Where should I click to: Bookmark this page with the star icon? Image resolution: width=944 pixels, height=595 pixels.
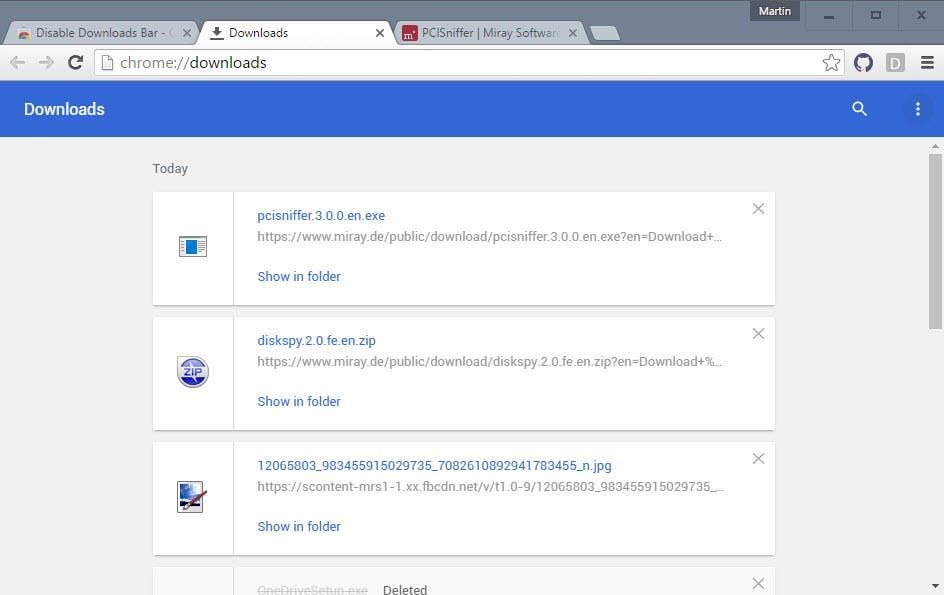pos(831,63)
